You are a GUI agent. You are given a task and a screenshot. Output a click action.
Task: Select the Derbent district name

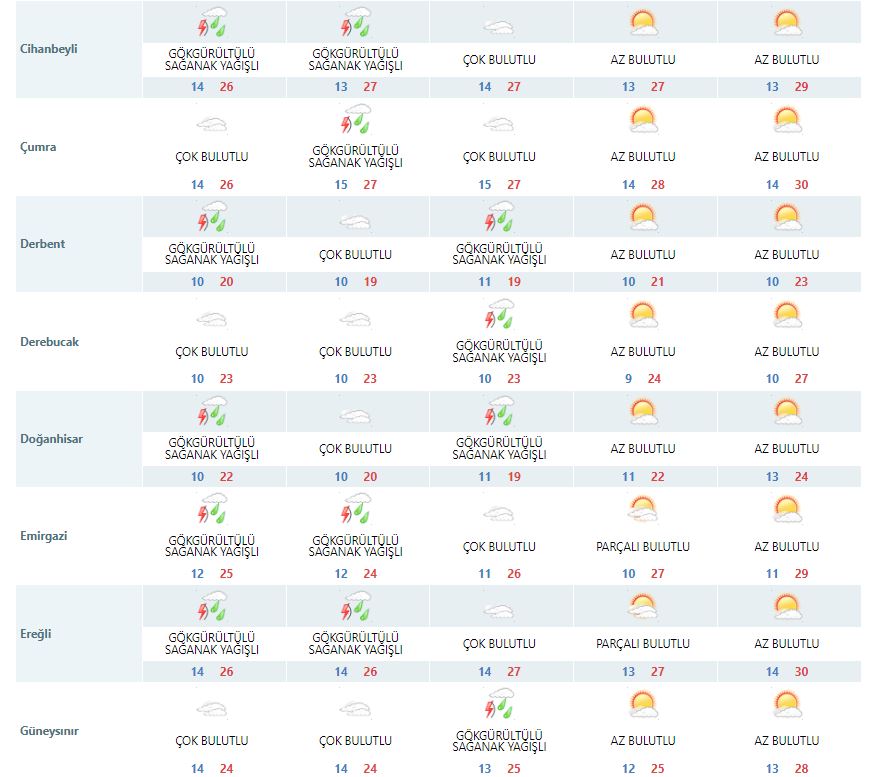tap(43, 244)
